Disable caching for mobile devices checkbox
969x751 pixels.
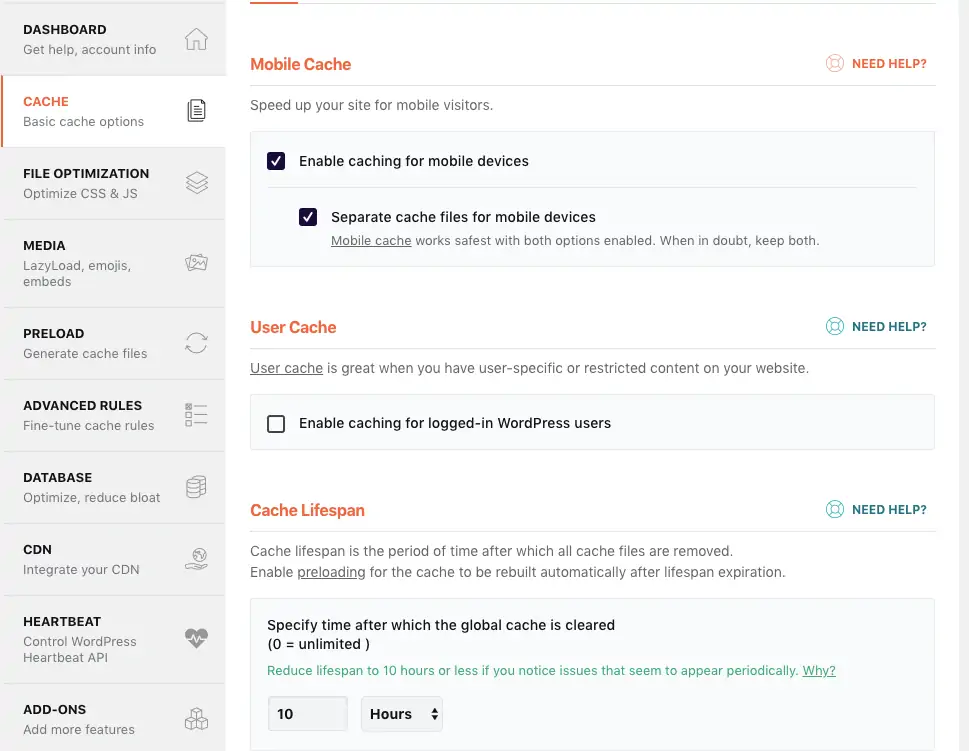[276, 161]
